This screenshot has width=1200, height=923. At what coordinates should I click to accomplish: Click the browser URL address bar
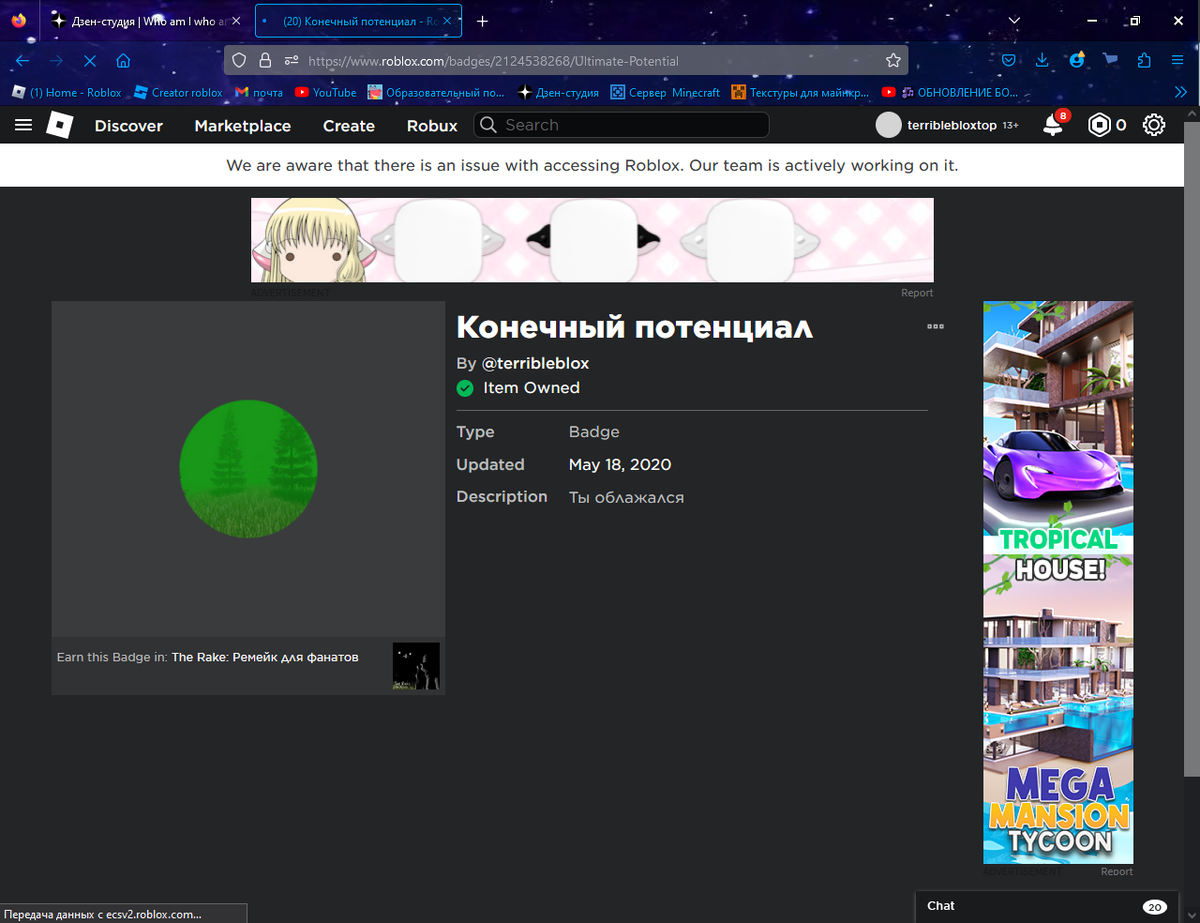(x=565, y=61)
